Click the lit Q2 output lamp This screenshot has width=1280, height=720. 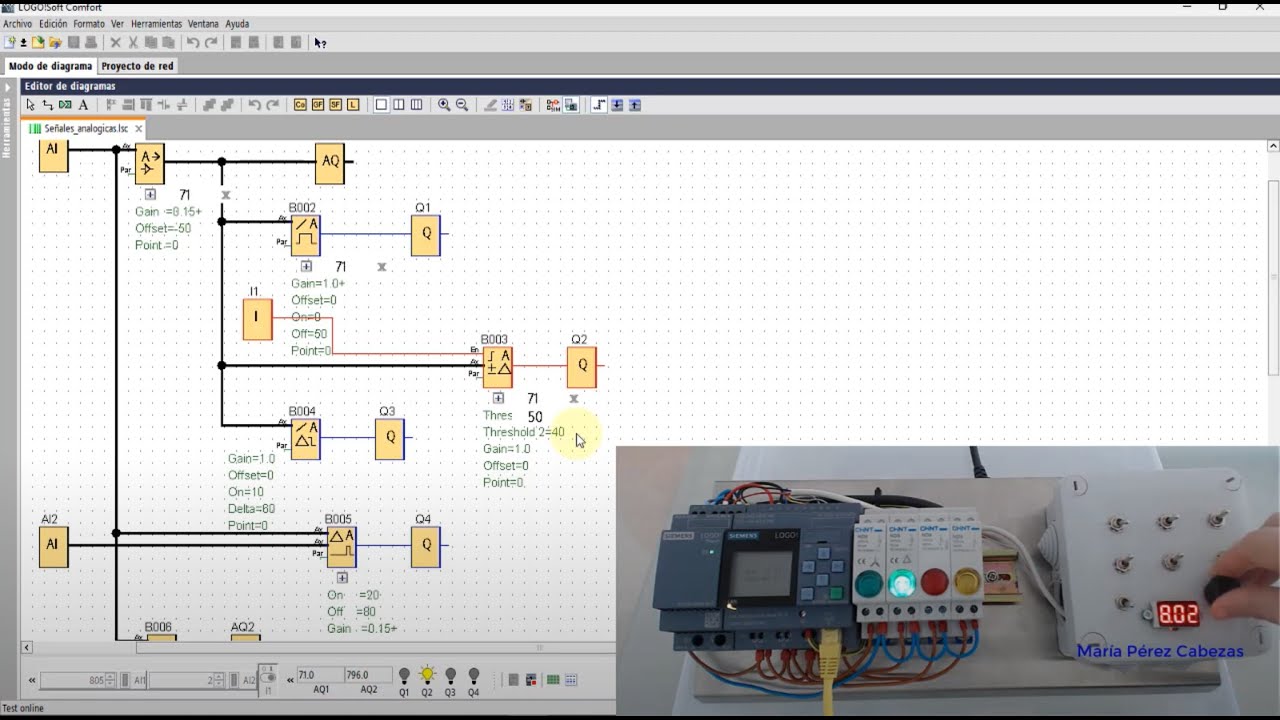point(427,676)
